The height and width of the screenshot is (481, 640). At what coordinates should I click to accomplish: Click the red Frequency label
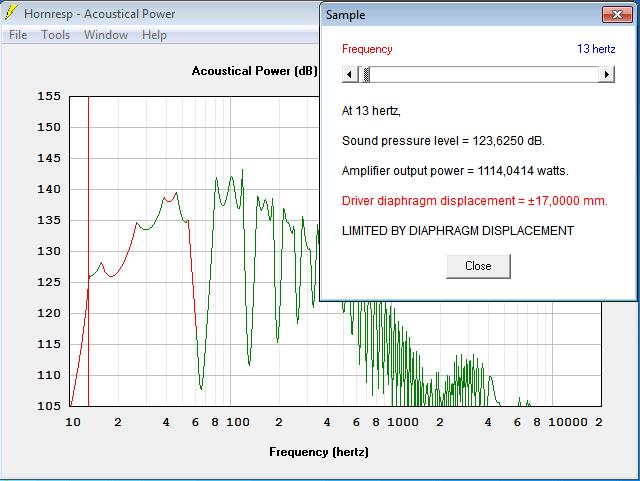(367, 49)
